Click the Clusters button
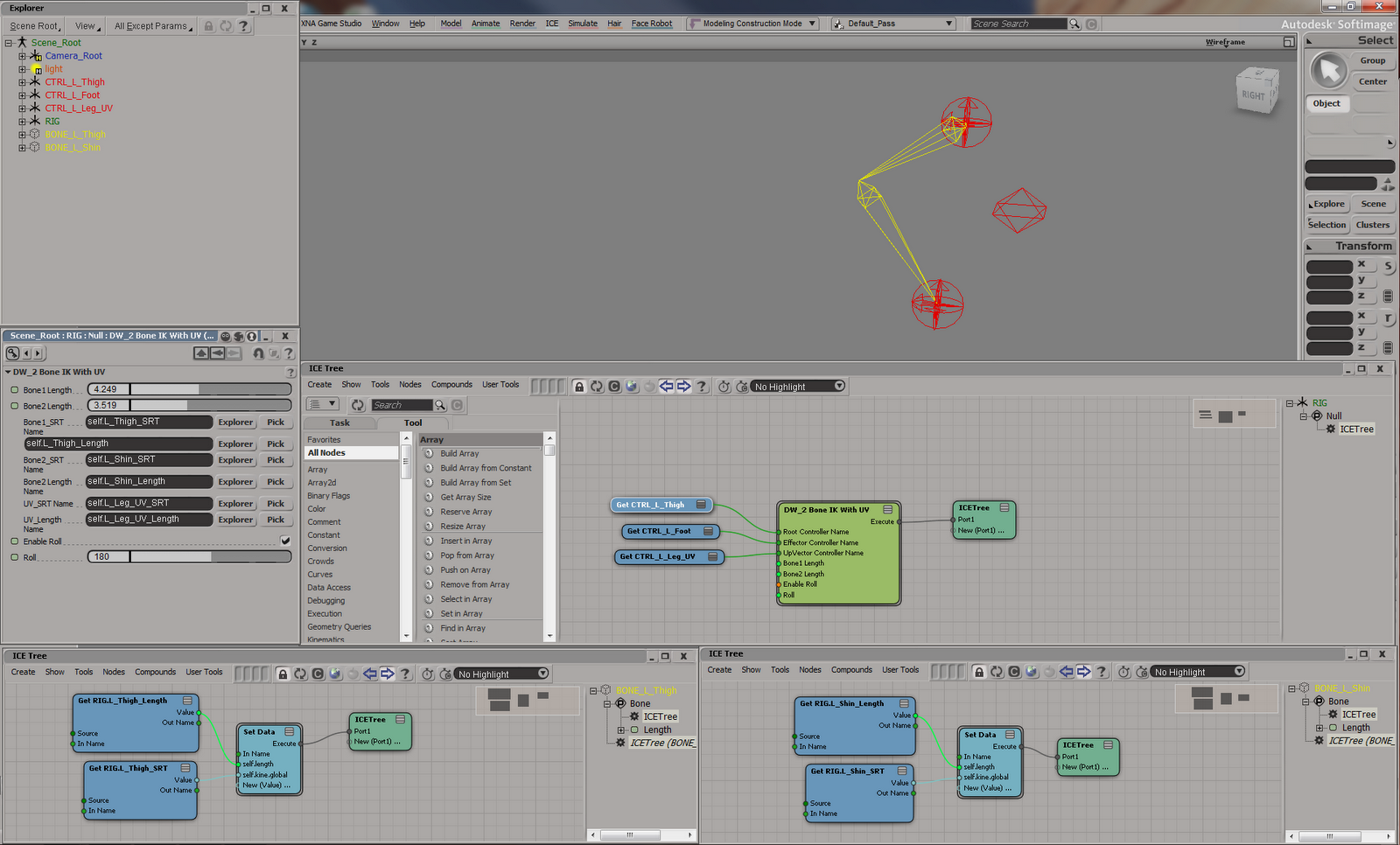Screen dimensions: 1400x845 pyautogui.click(x=1373, y=225)
